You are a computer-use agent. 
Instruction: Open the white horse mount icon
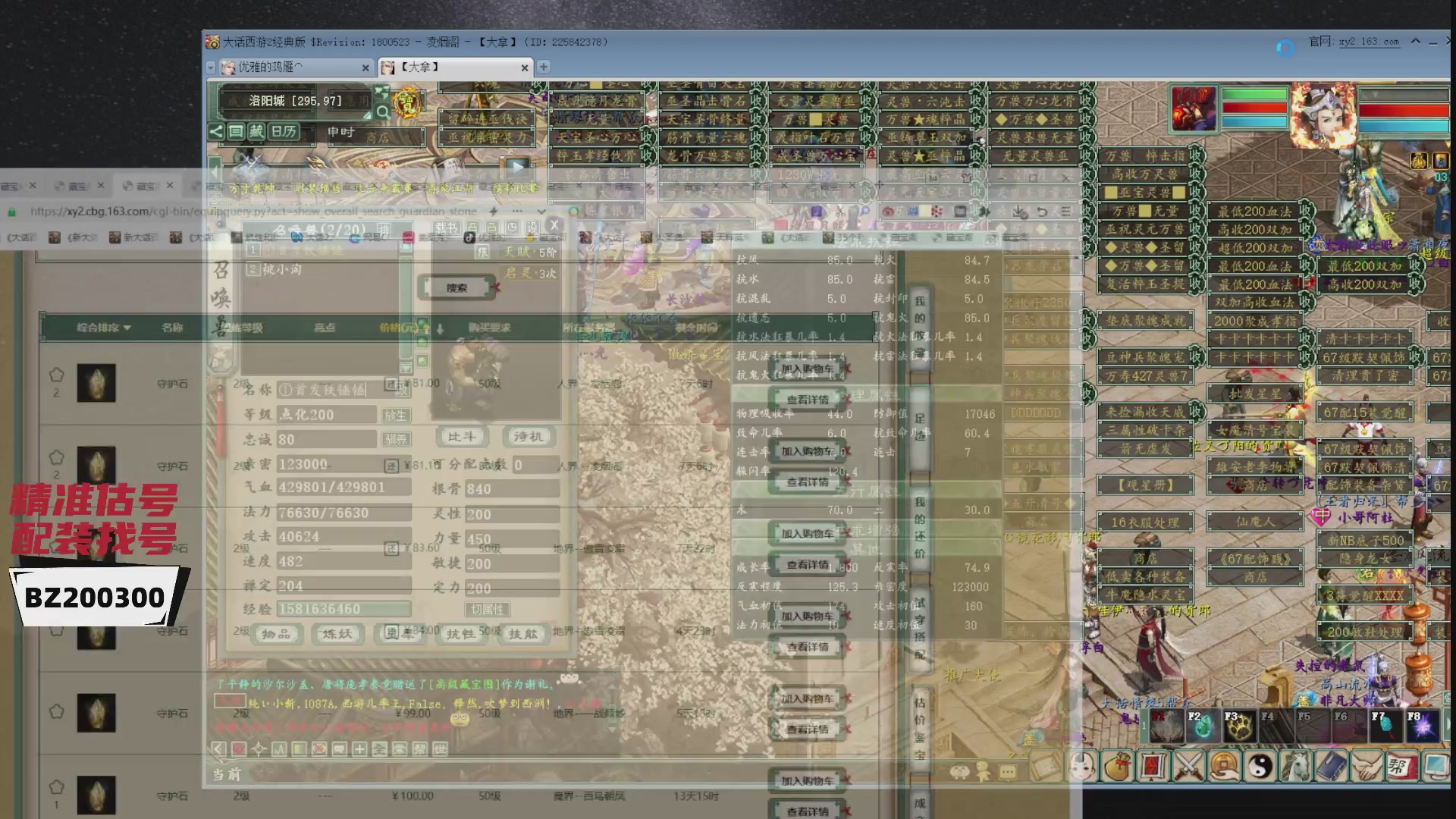[x=1295, y=767]
